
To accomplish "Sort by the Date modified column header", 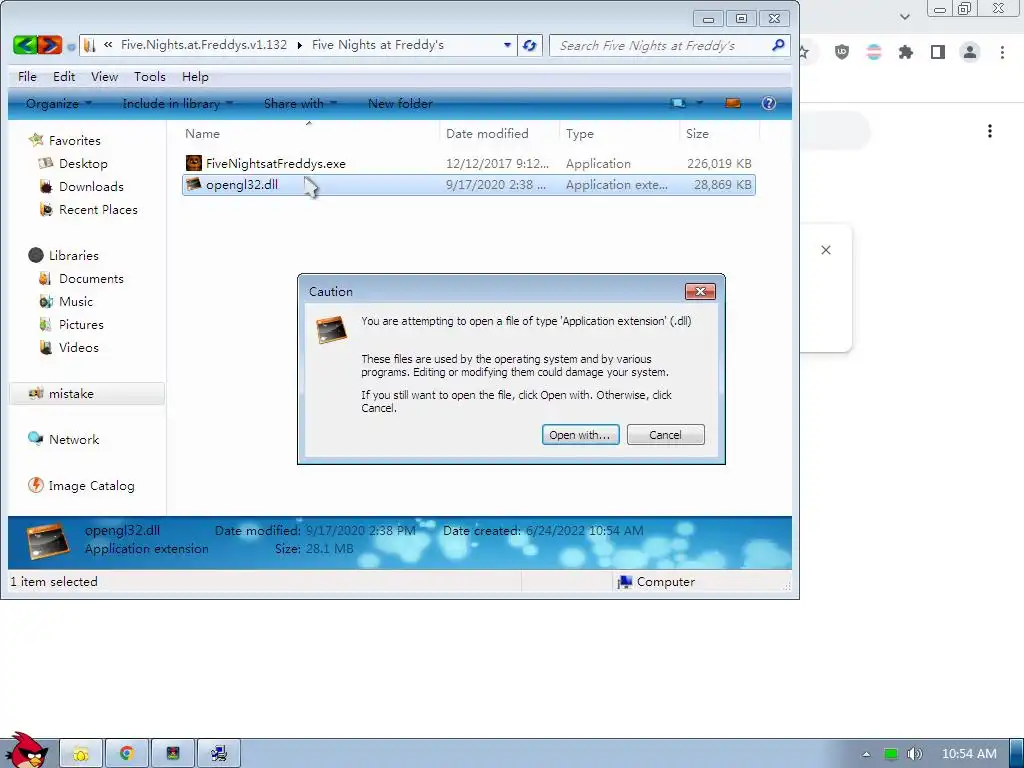I will point(500,133).
